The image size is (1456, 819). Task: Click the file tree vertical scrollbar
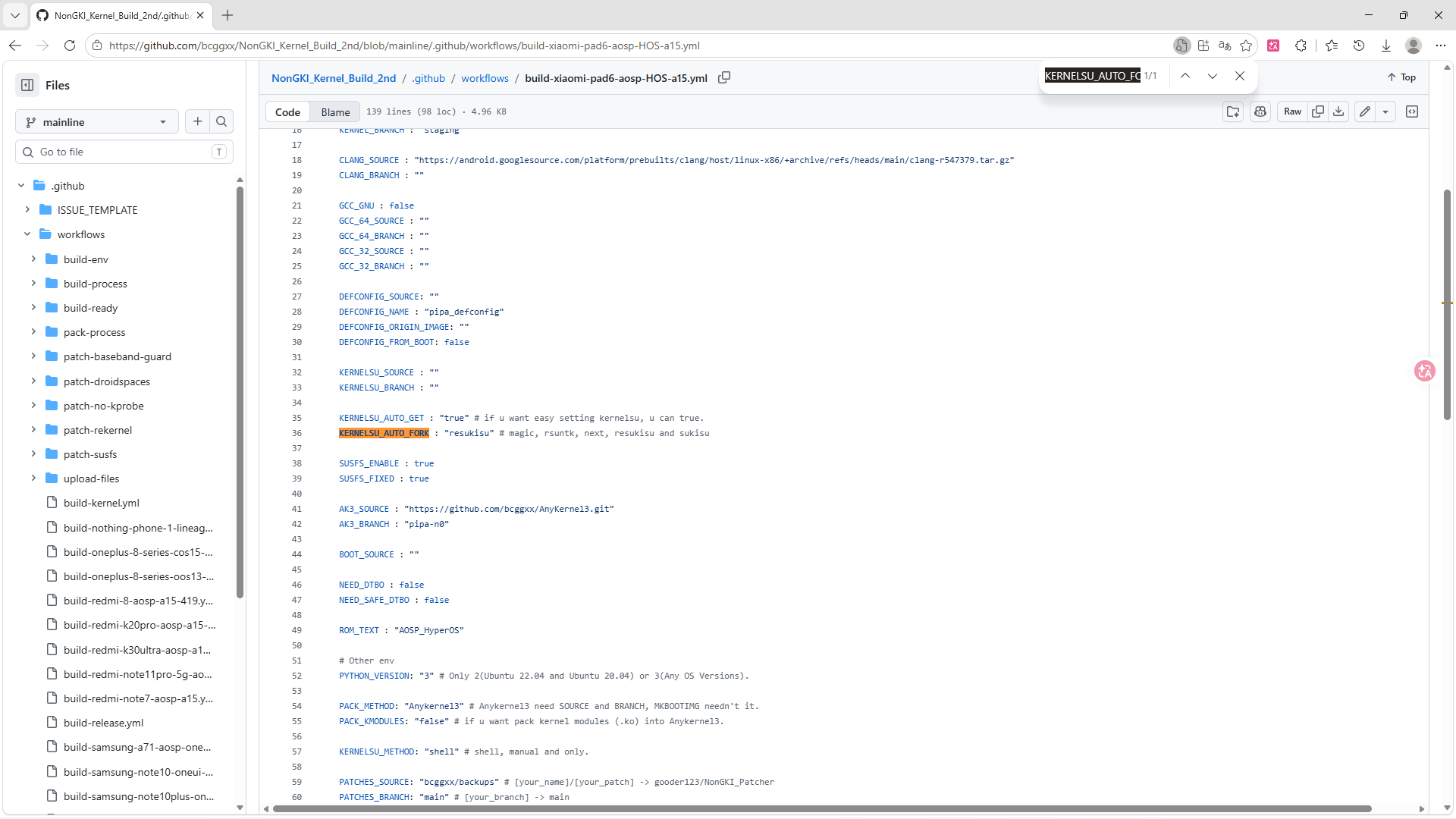coord(240,391)
